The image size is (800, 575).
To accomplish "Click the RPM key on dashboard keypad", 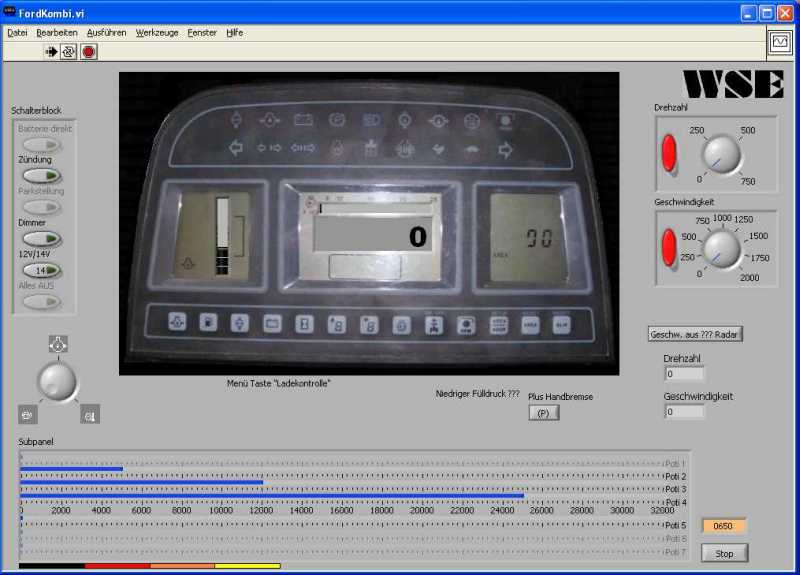I will pyautogui.click(x=466, y=326).
